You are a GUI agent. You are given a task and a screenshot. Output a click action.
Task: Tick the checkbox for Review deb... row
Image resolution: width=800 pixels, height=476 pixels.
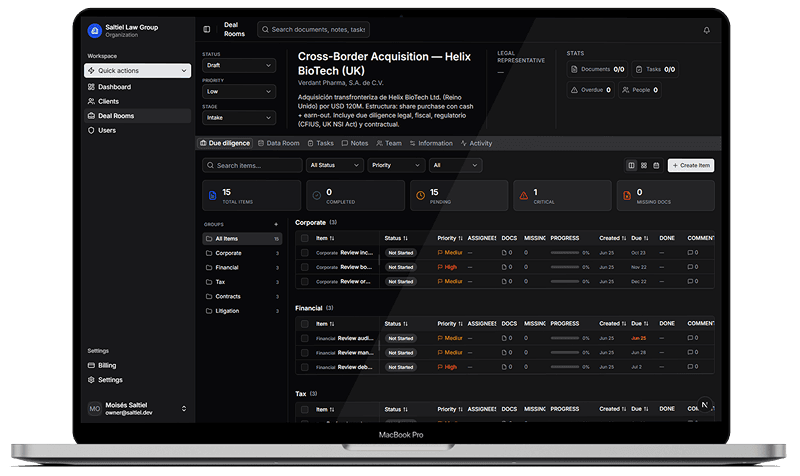coord(305,367)
